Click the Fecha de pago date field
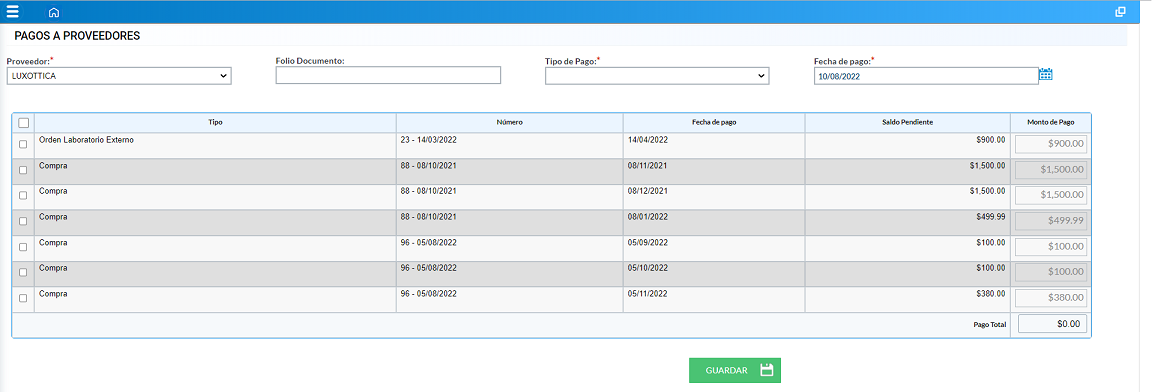The image size is (1158, 392). [926, 76]
